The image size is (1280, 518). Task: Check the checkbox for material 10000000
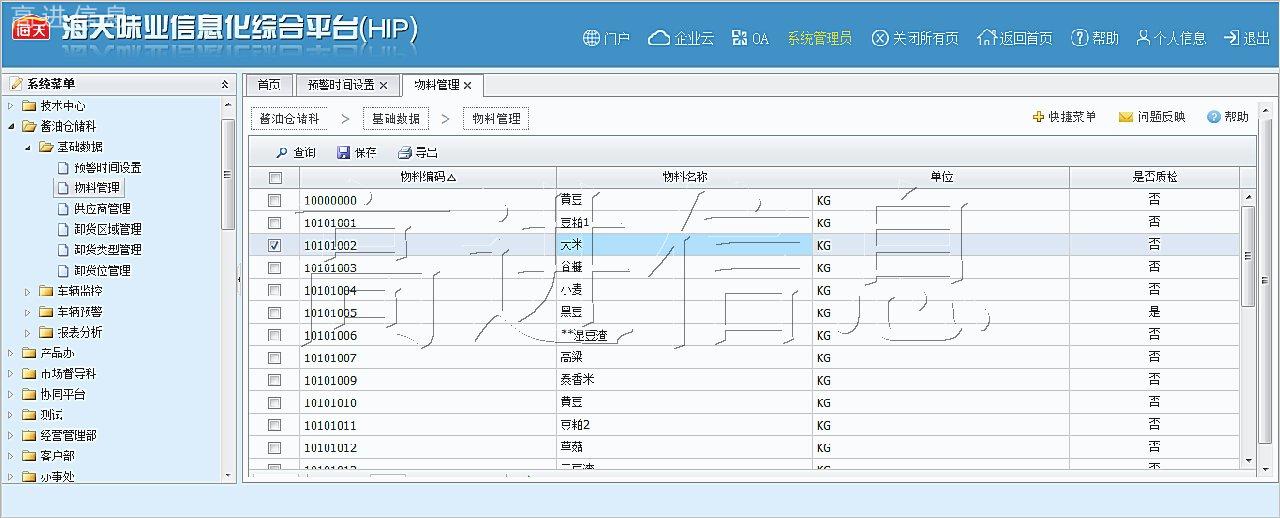pyautogui.click(x=275, y=200)
